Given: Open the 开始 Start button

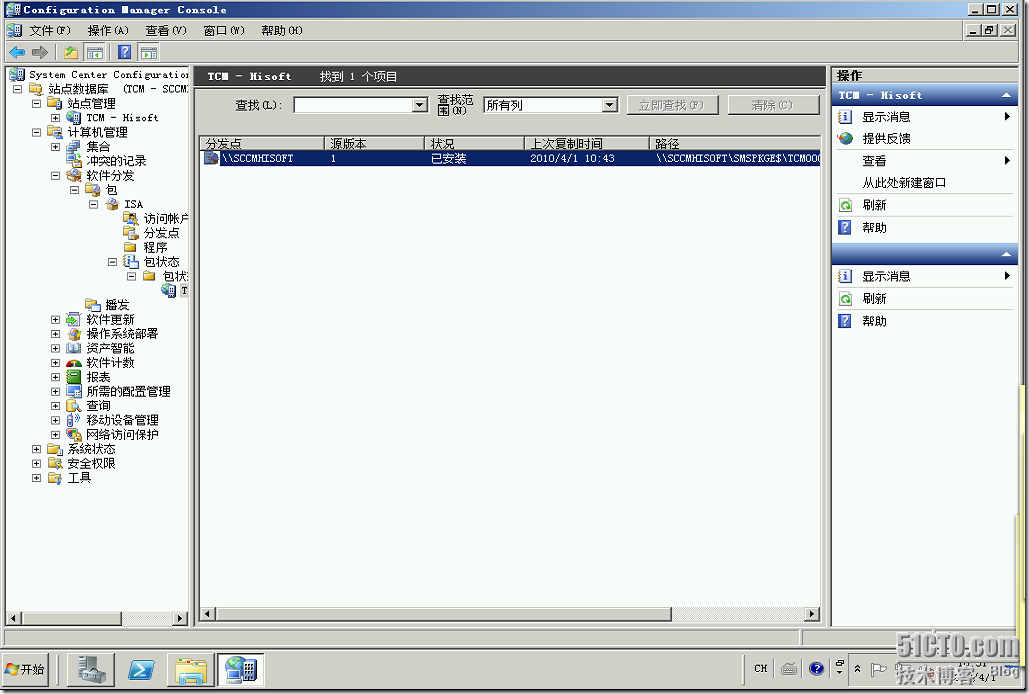Looking at the screenshot, I should pyautogui.click(x=25, y=669).
